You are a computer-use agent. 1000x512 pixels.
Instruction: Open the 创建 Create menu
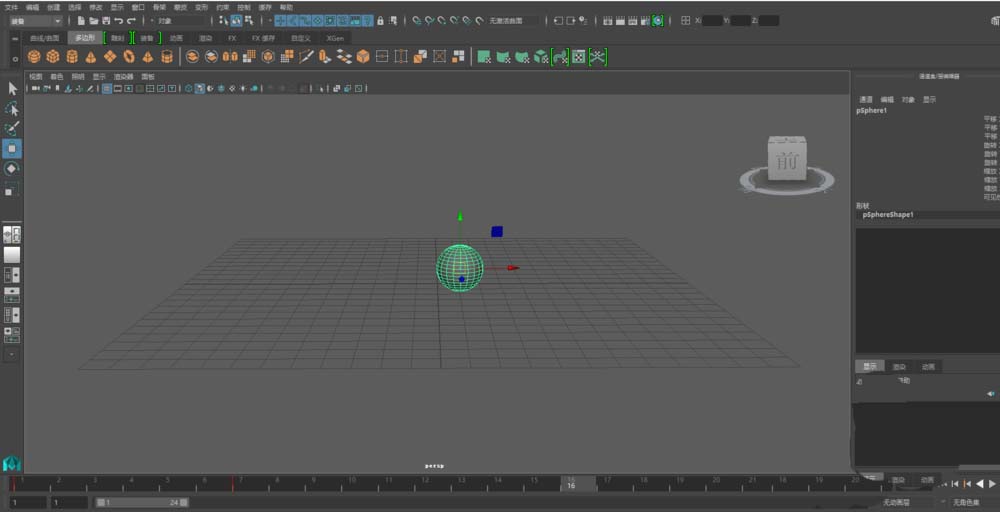tap(54, 7)
